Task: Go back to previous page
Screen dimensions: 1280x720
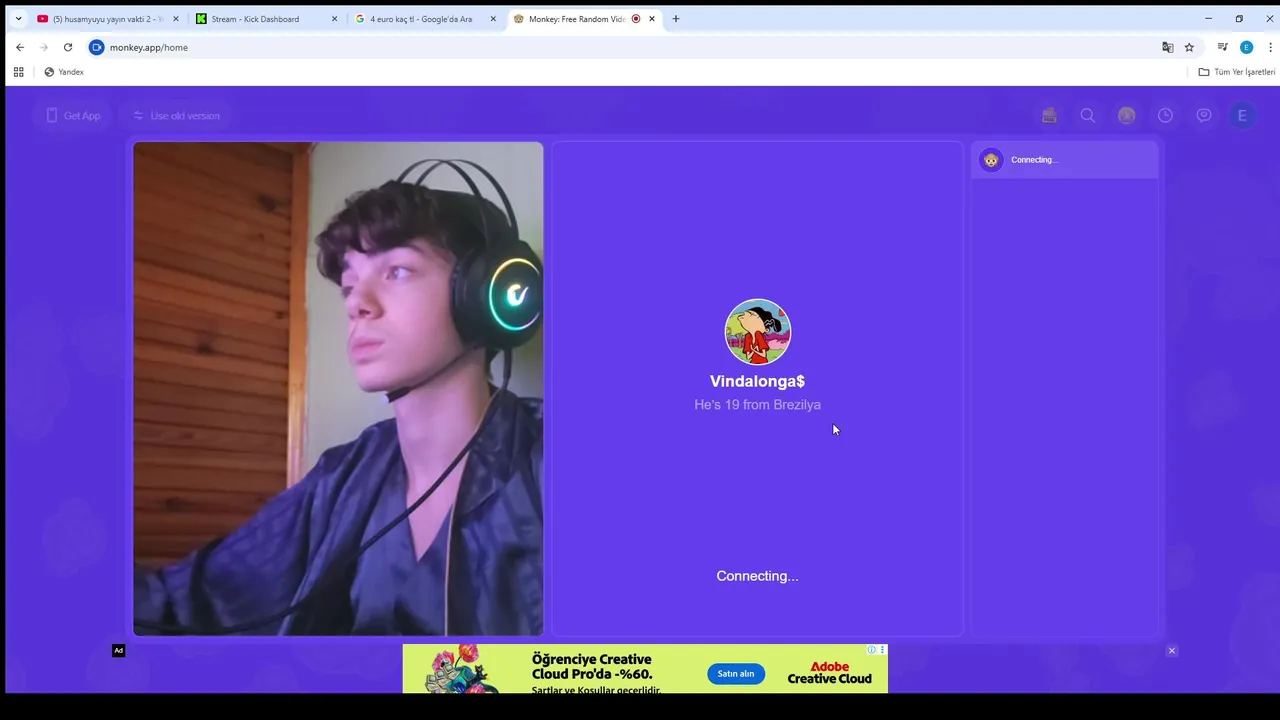Action: tap(20, 47)
